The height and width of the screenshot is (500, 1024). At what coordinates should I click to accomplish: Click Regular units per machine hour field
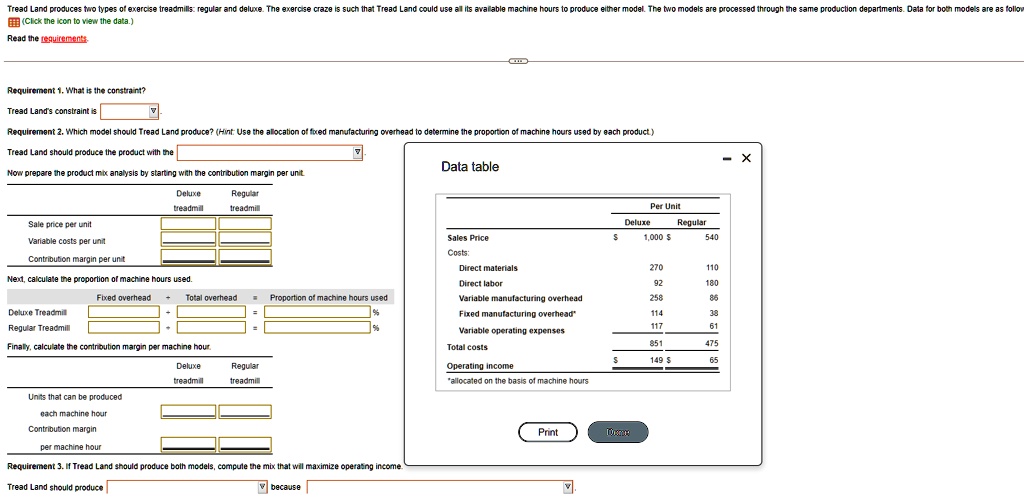(245, 412)
